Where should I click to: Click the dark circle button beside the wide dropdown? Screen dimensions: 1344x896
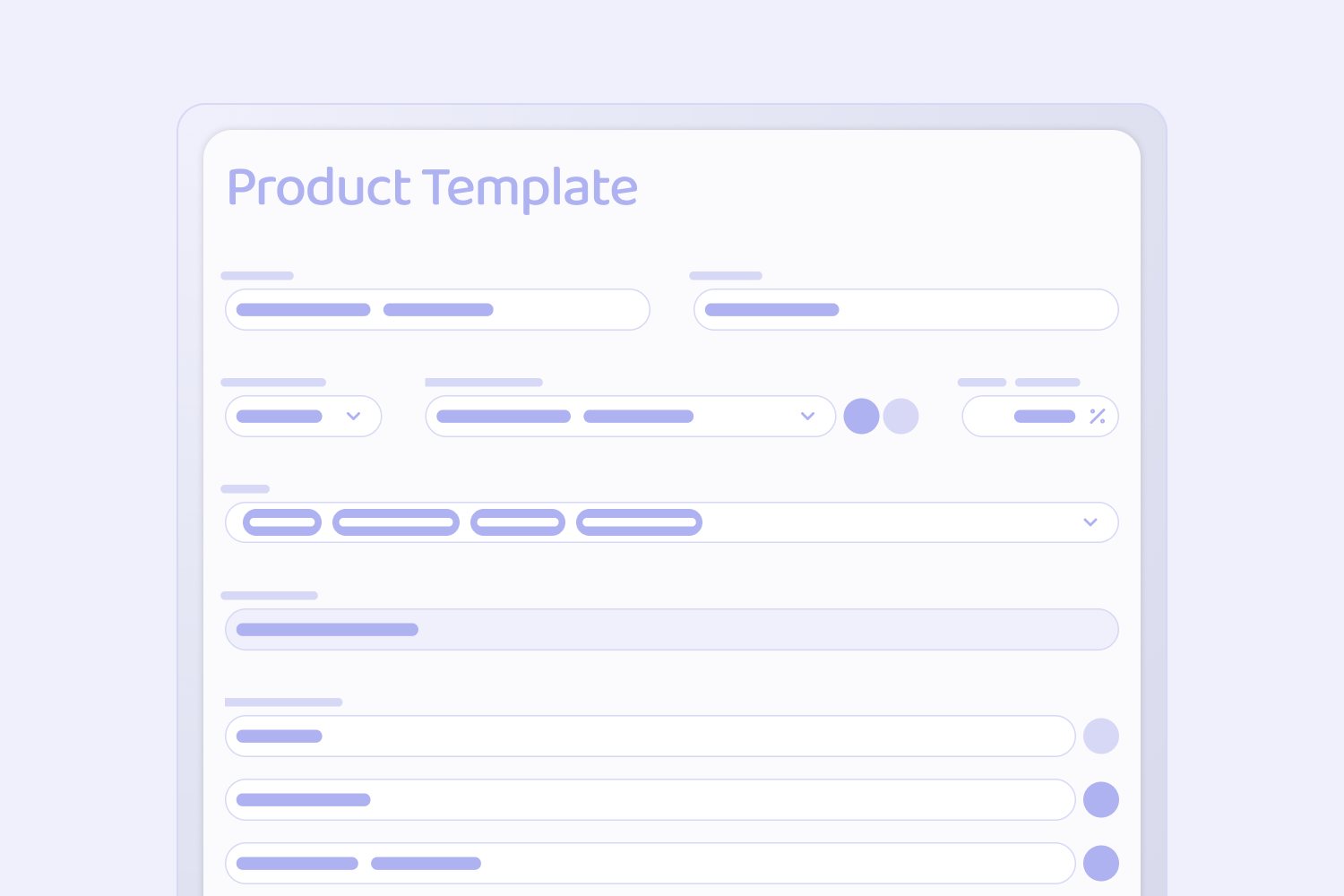861,416
